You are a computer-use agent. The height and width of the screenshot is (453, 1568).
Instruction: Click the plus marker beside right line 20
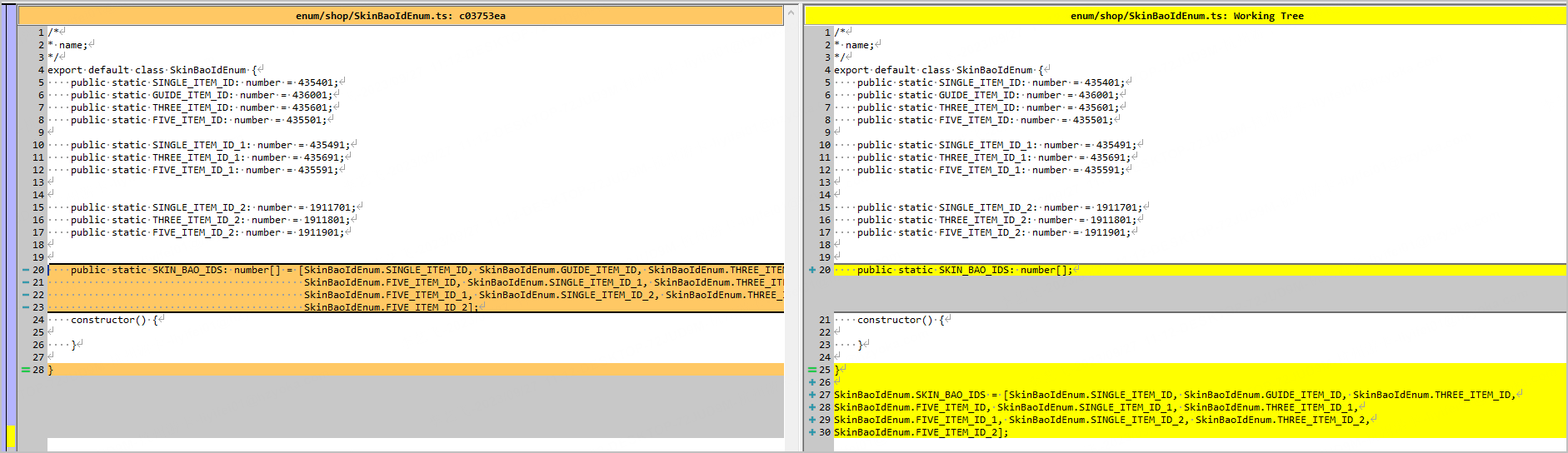[x=812, y=270]
